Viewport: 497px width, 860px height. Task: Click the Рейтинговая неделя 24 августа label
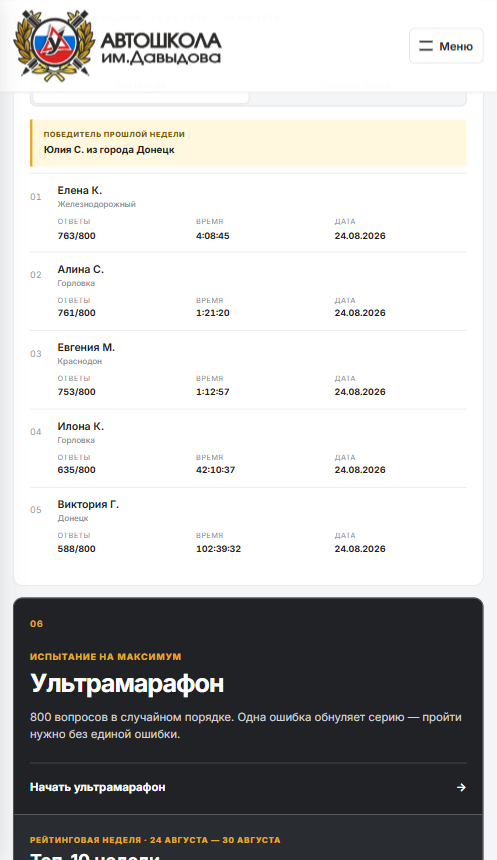(155, 840)
